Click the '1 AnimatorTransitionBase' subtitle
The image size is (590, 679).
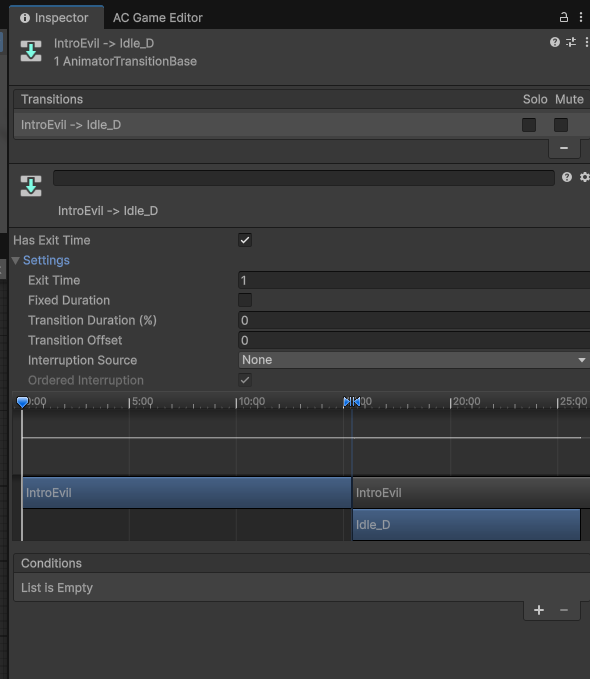click(125, 61)
